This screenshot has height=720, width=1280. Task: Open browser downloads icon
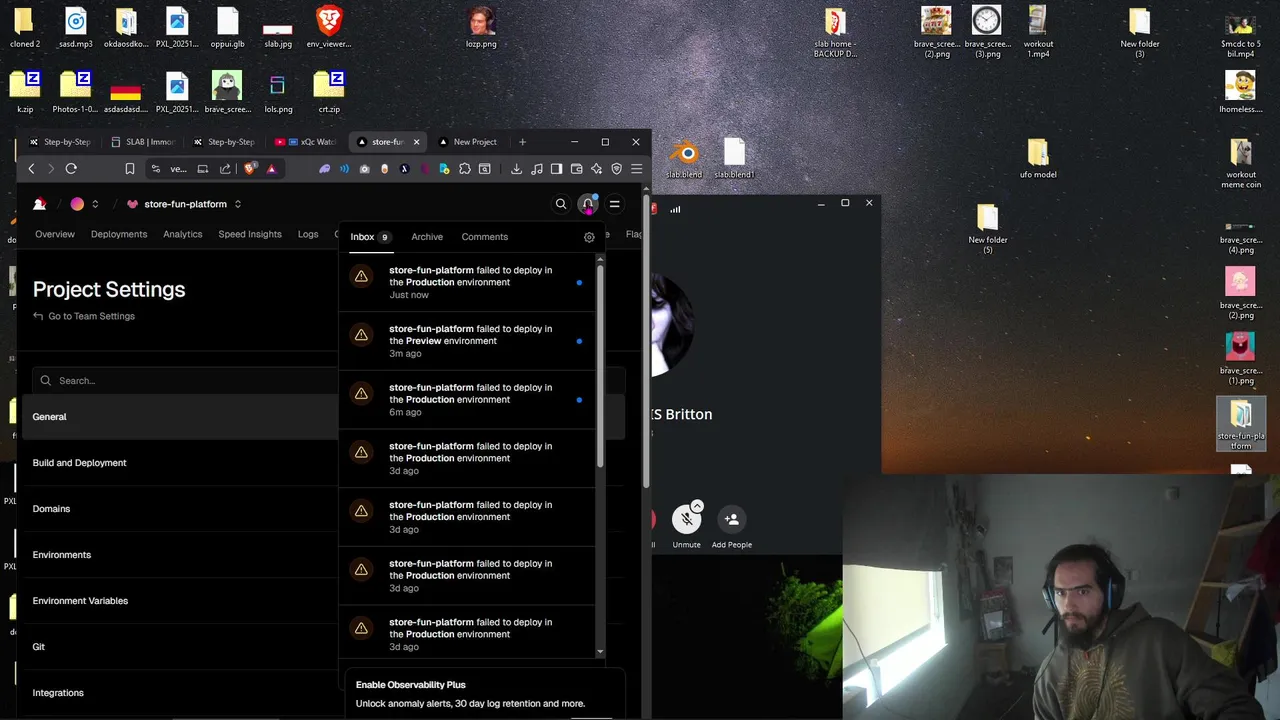click(516, 169)
